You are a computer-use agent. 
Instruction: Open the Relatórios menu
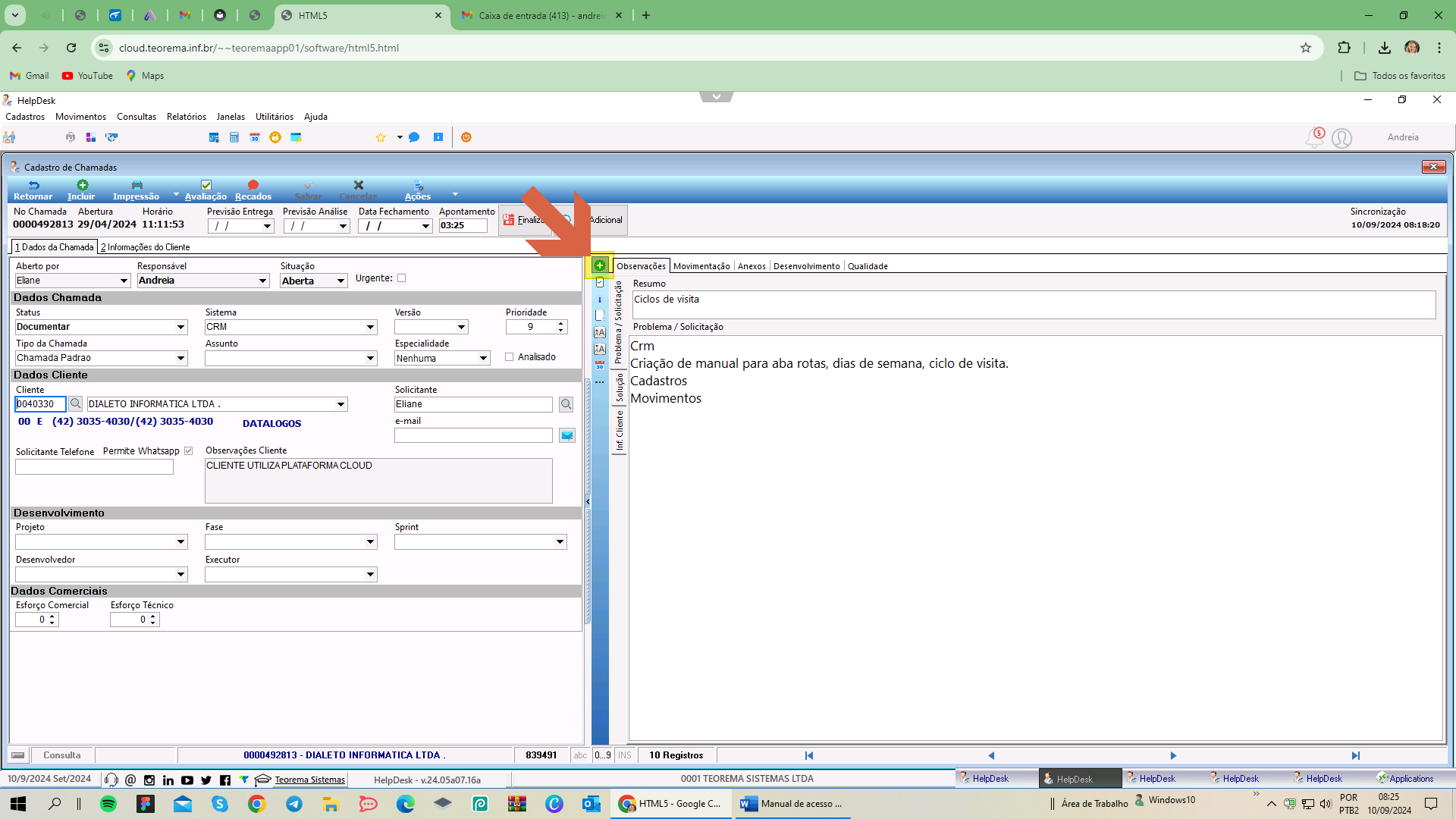tap(187, 117)
